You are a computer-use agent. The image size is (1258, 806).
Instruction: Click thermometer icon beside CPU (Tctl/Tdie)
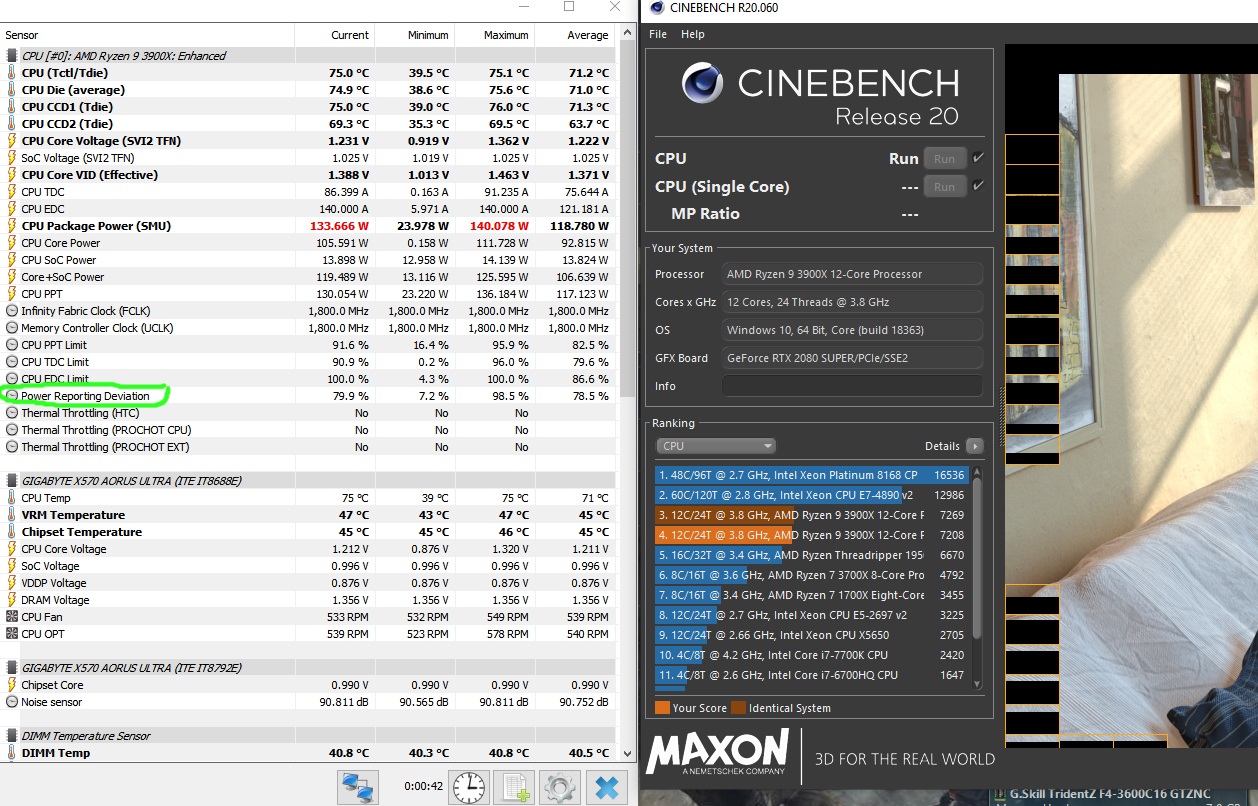tap(11, 73)
